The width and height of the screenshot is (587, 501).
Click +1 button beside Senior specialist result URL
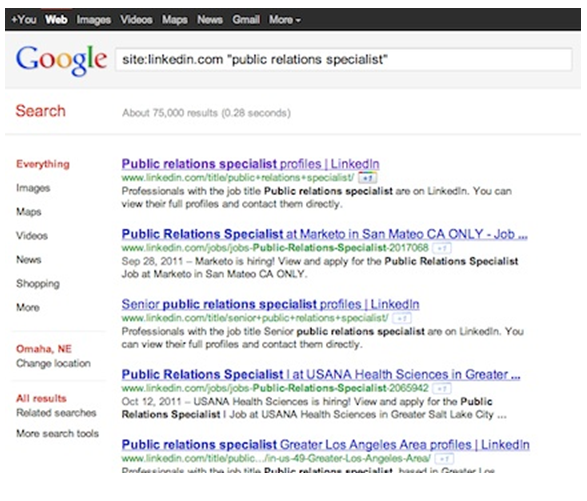[x=402, y=319]
